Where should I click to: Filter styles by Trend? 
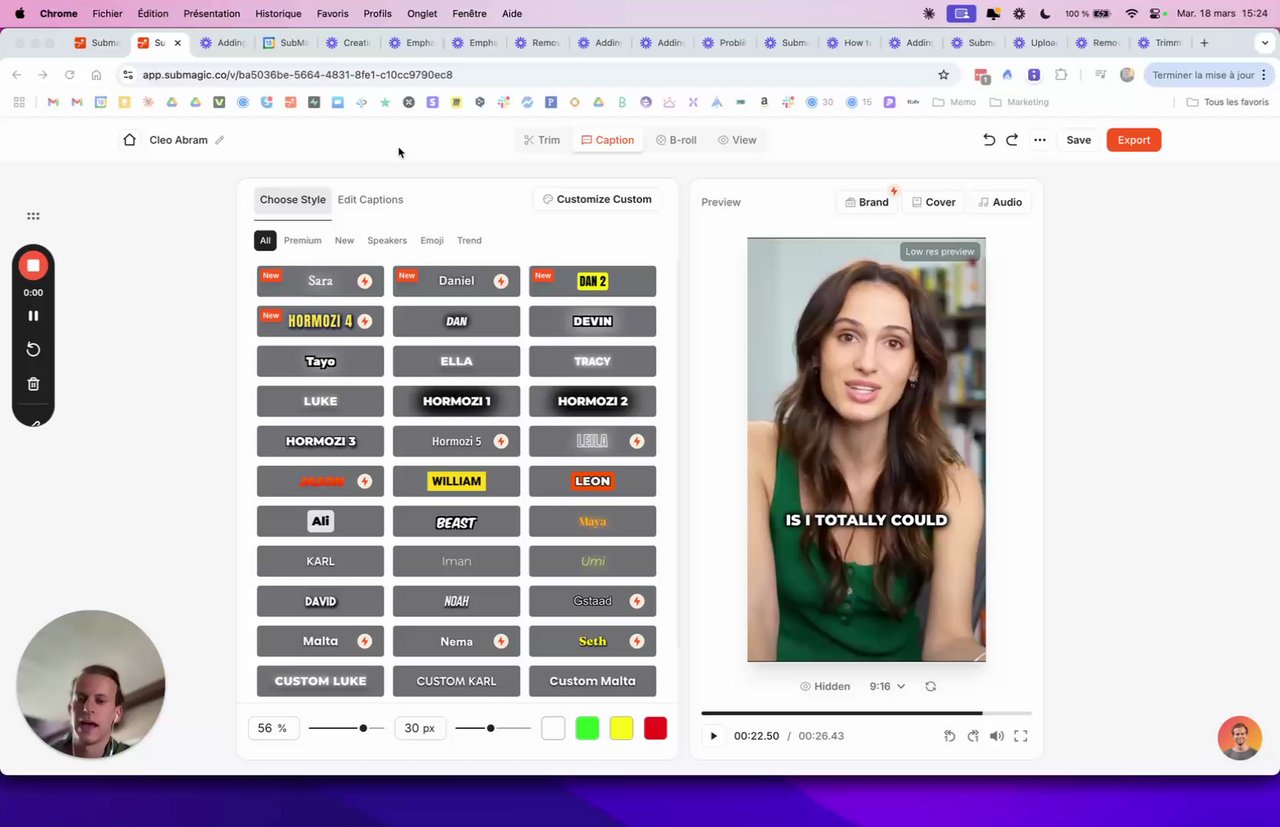coord(469,240)
